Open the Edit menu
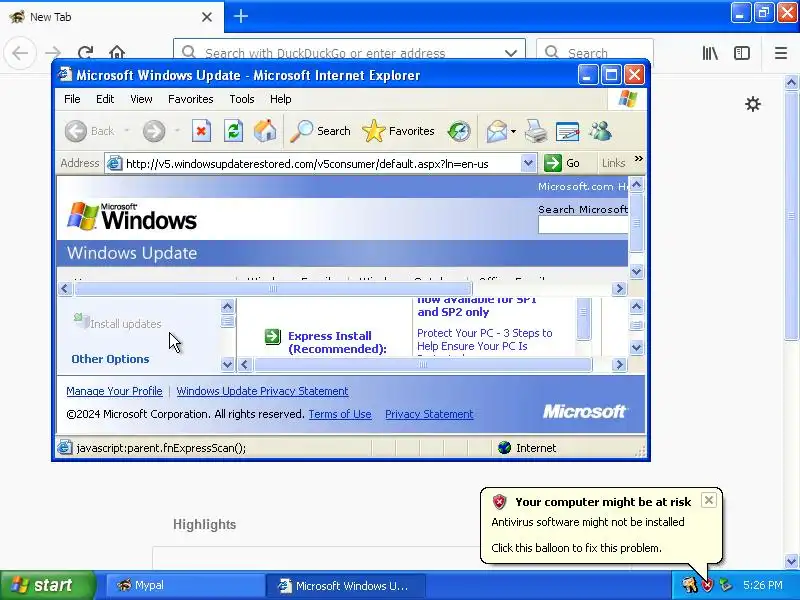Image resolution: width=800 pixels, height=600 pixels. 105,99
